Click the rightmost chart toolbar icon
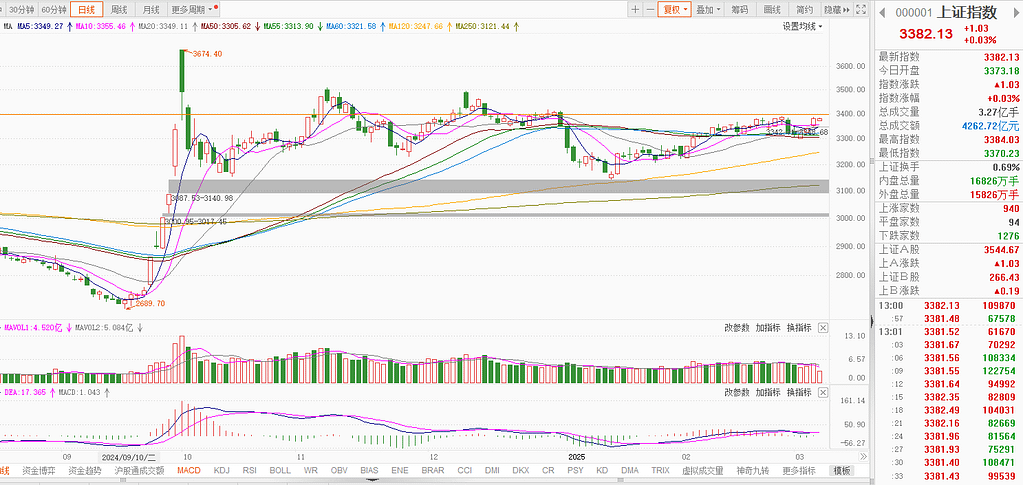 [859, 9]
